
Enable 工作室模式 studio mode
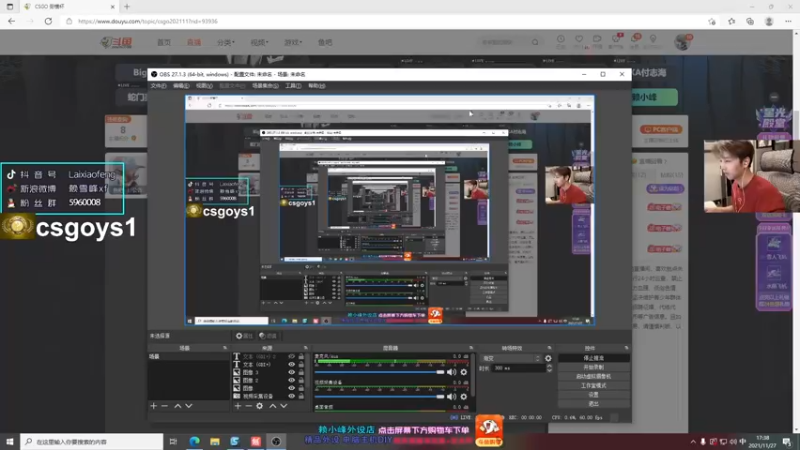(593, 386)
